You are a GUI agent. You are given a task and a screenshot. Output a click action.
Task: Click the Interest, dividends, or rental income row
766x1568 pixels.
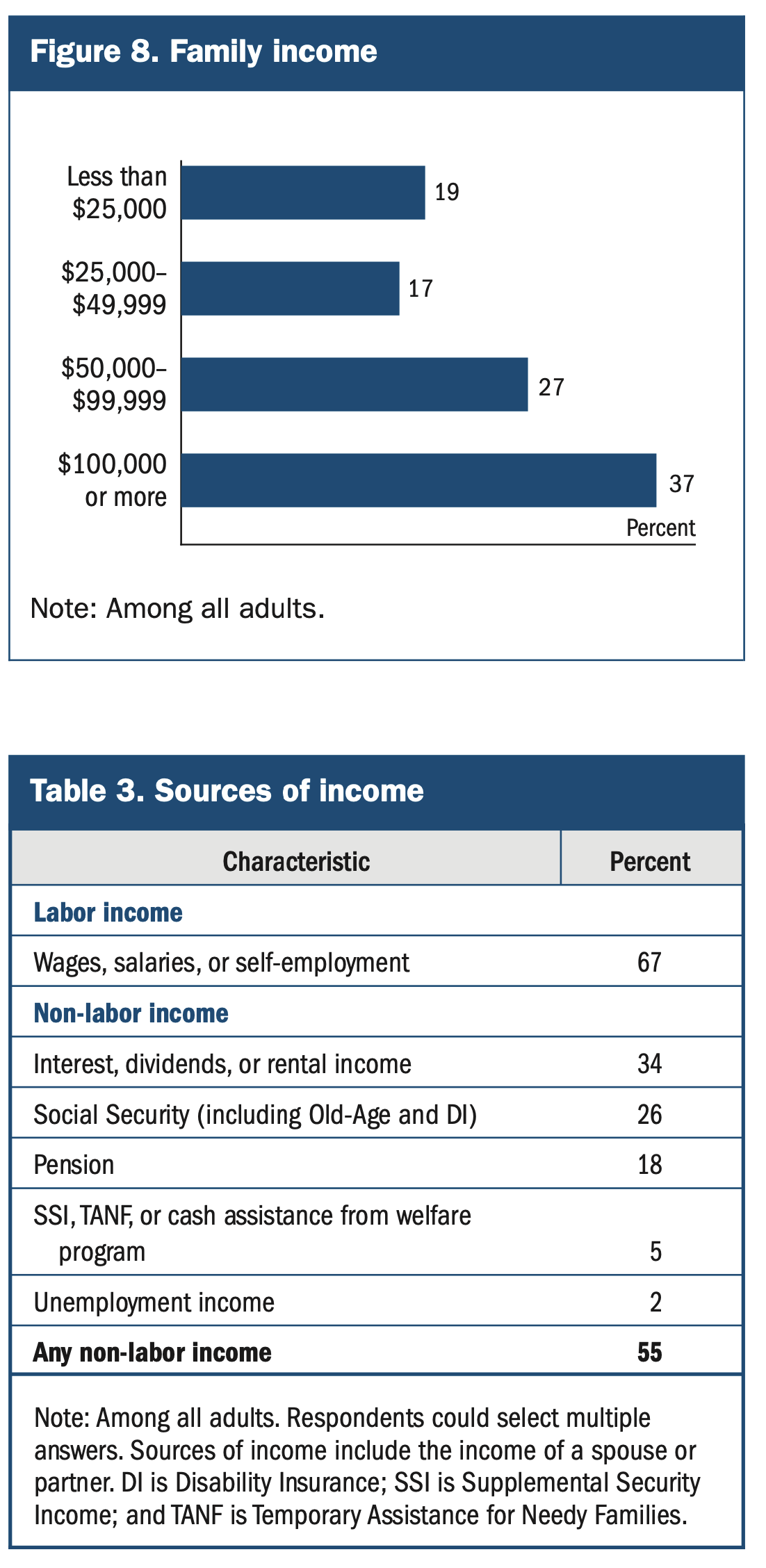click(222, 1064)
